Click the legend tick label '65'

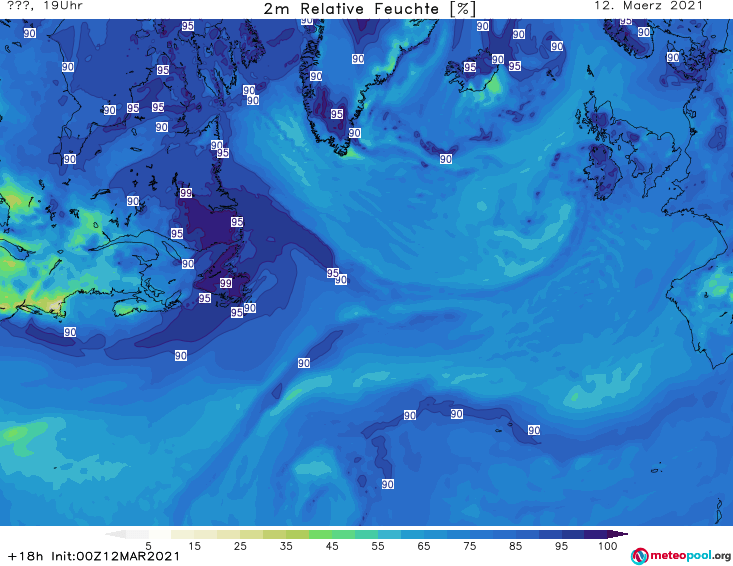click(424, 546)
